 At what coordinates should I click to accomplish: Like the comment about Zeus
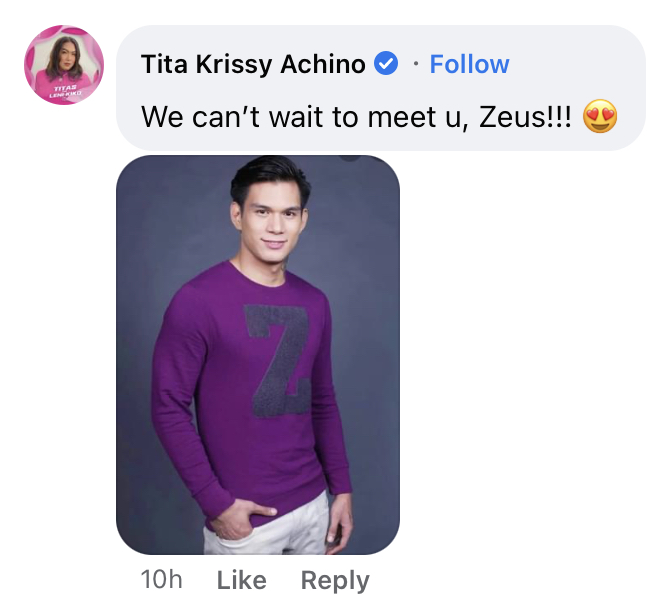242,580
